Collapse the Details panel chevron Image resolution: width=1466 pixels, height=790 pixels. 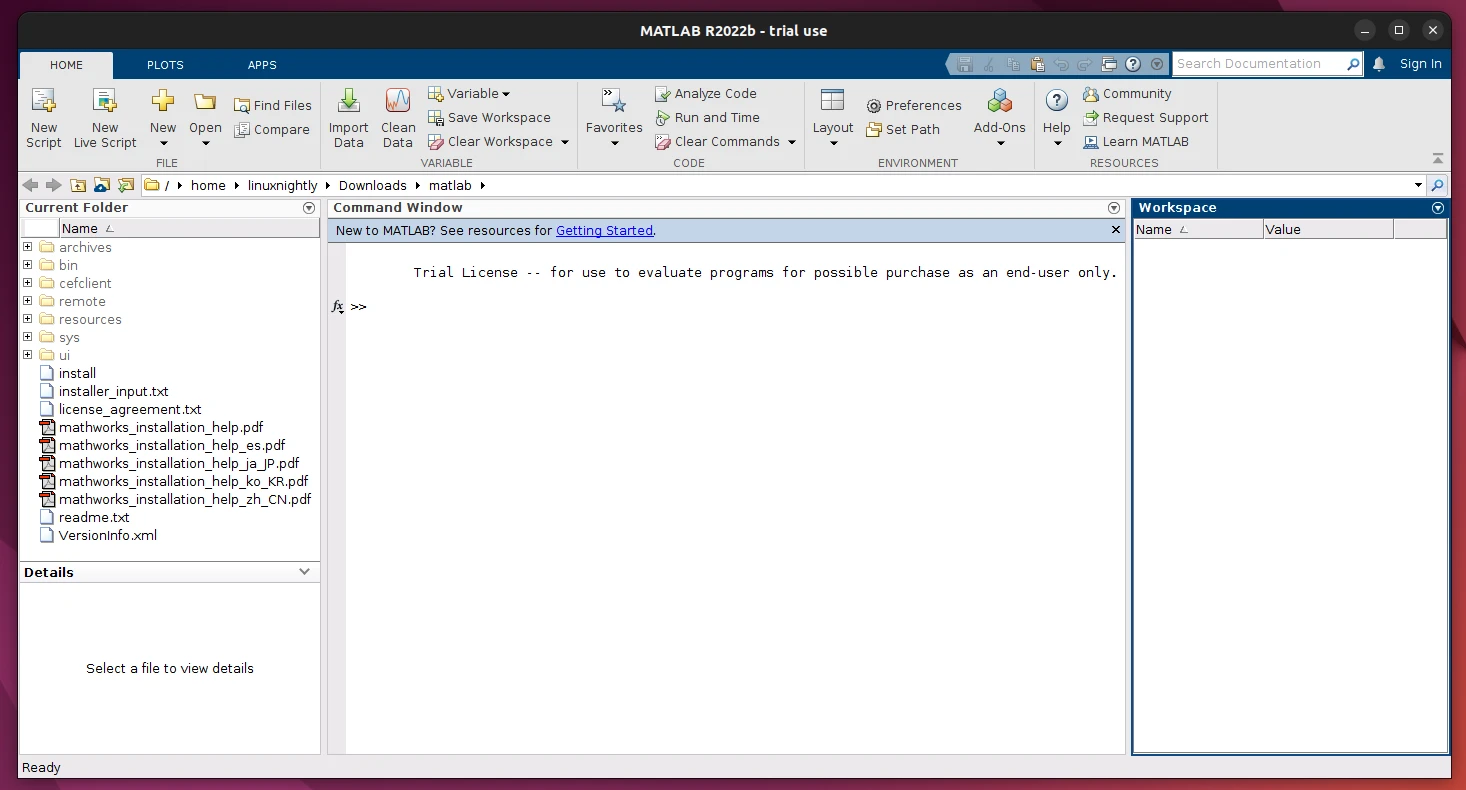(304, 572)
